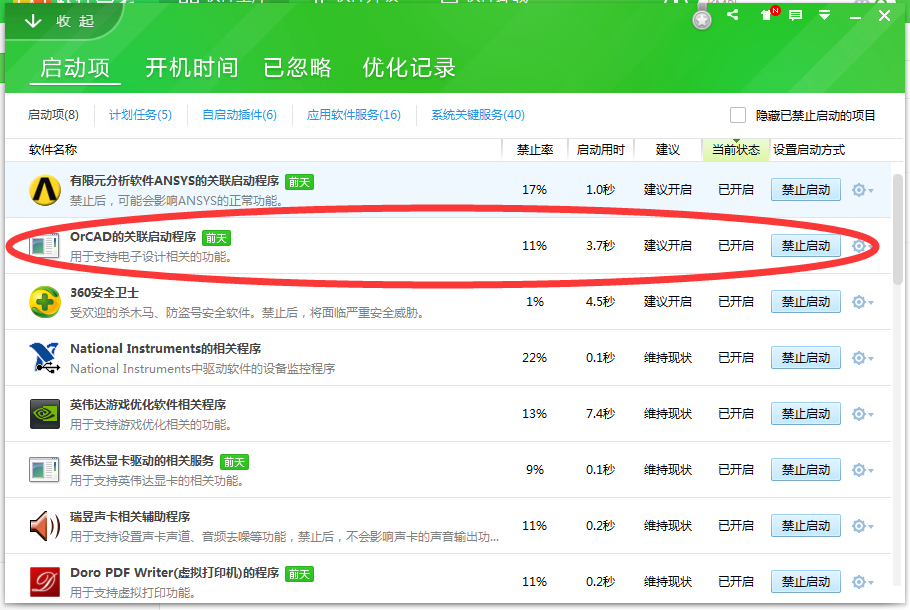Click the share icon in title bar
910x610 pixels.
coord(732,15)
